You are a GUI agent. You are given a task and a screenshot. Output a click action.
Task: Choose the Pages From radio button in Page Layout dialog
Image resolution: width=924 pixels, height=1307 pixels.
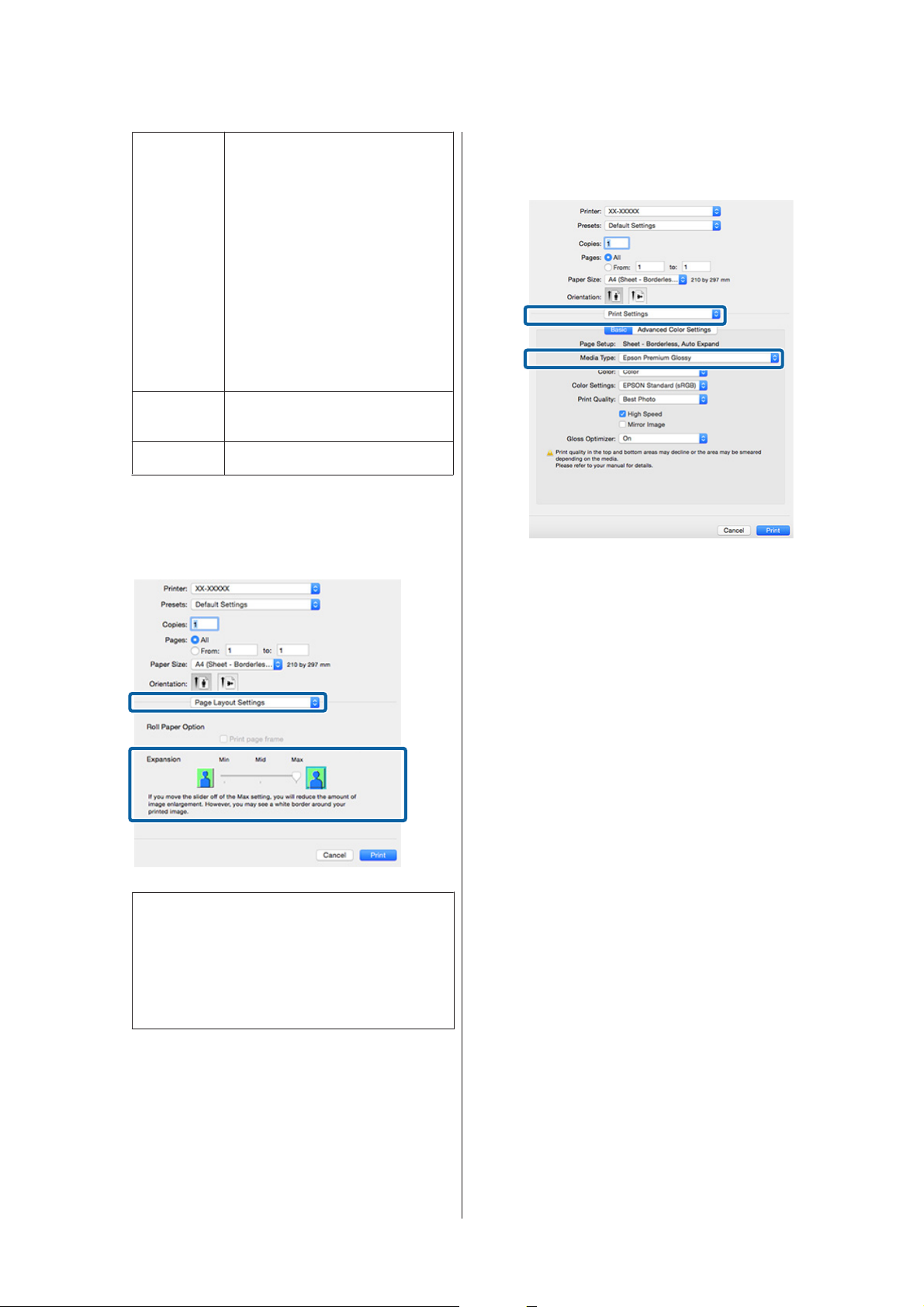point(195,651)
